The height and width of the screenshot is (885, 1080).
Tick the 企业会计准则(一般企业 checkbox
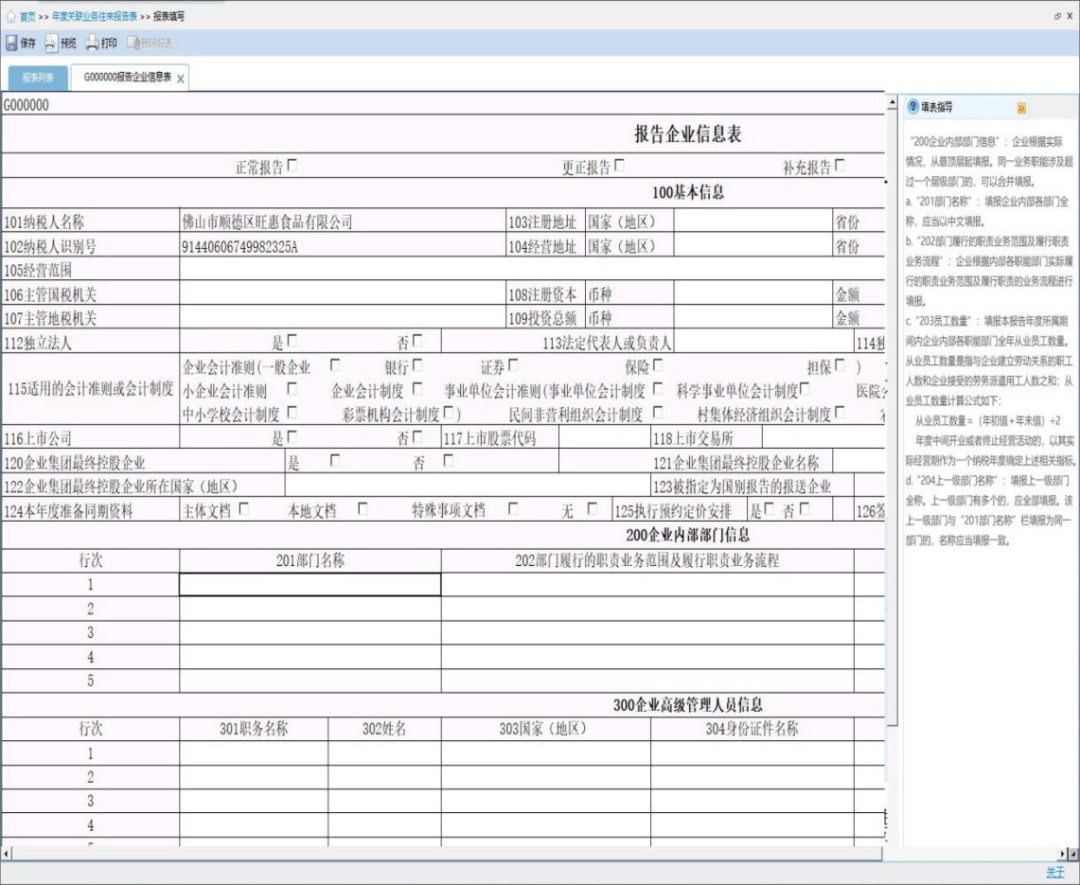click(x=335, y=365)
